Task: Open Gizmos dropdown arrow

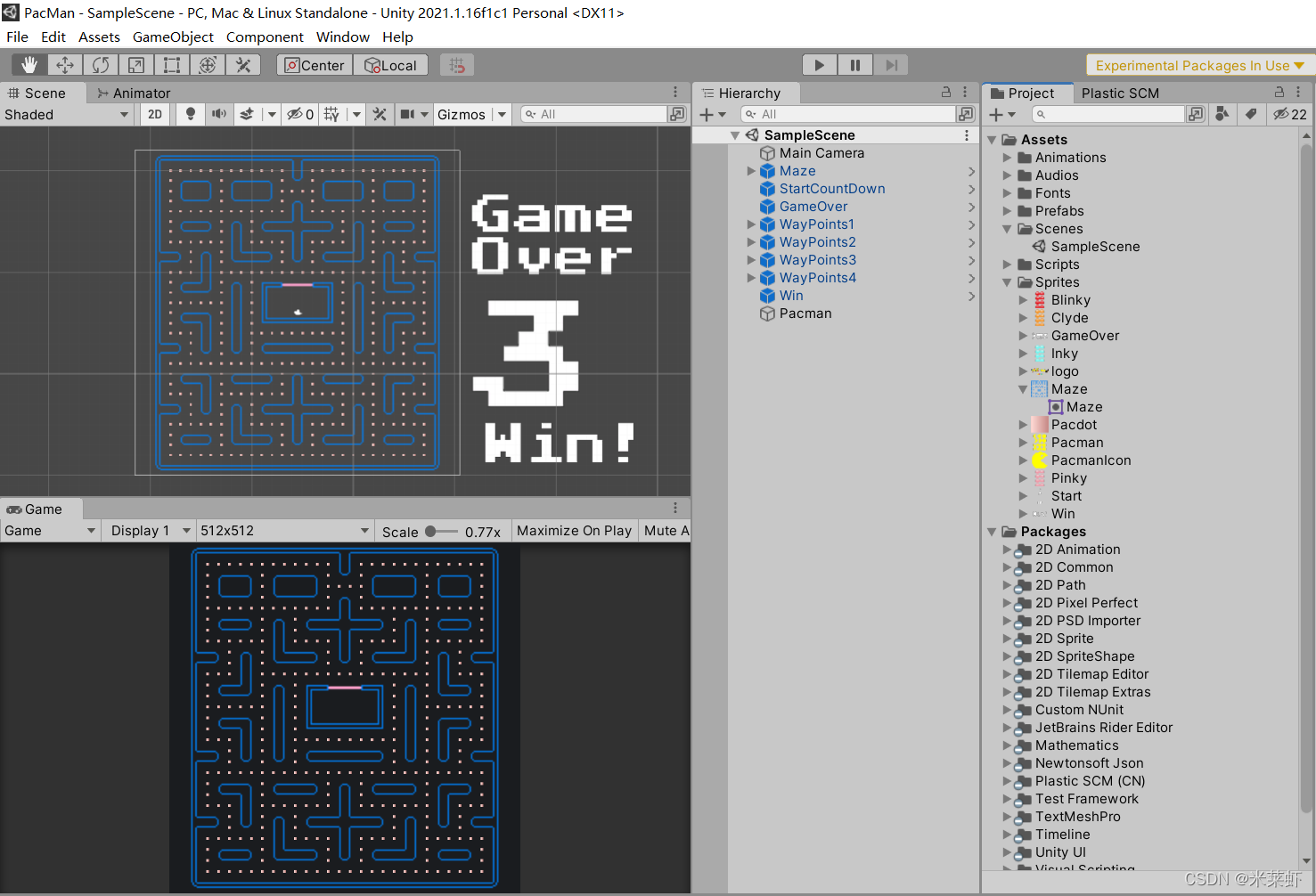Action: pyautogui.click(x=502, y=114)
